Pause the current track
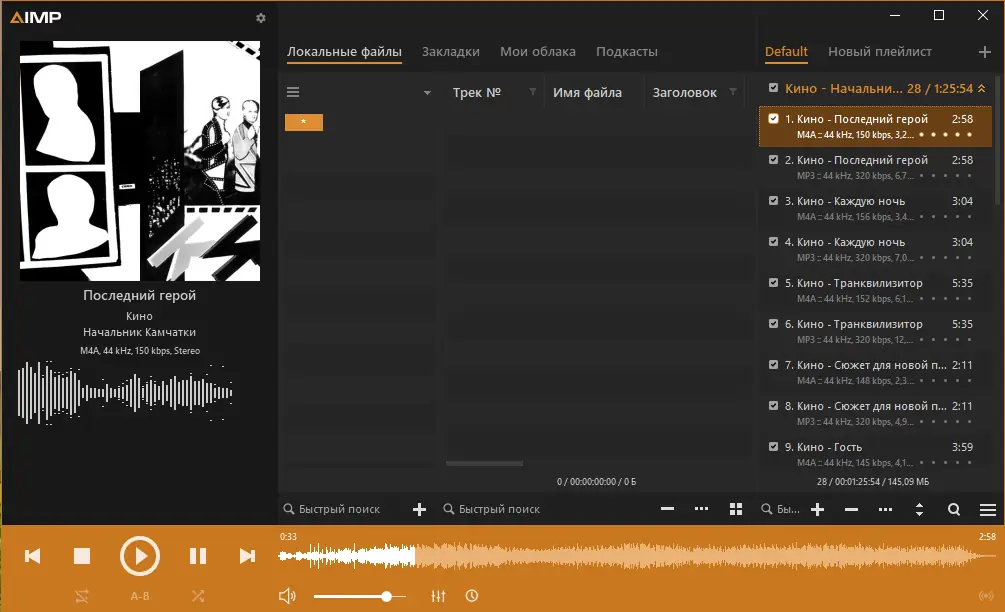This screenshot has height=612, width=1005. (x=198, y=556)
